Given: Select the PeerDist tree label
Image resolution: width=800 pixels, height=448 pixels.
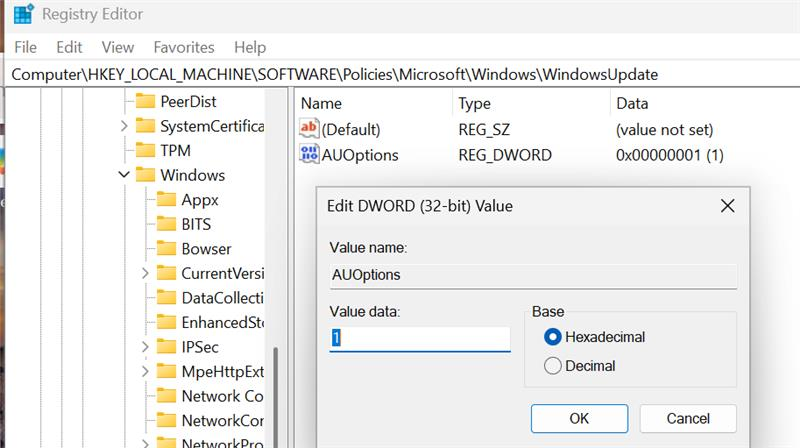Looking at the screenshot, I should pyautogui.click(x=188, y=102).
